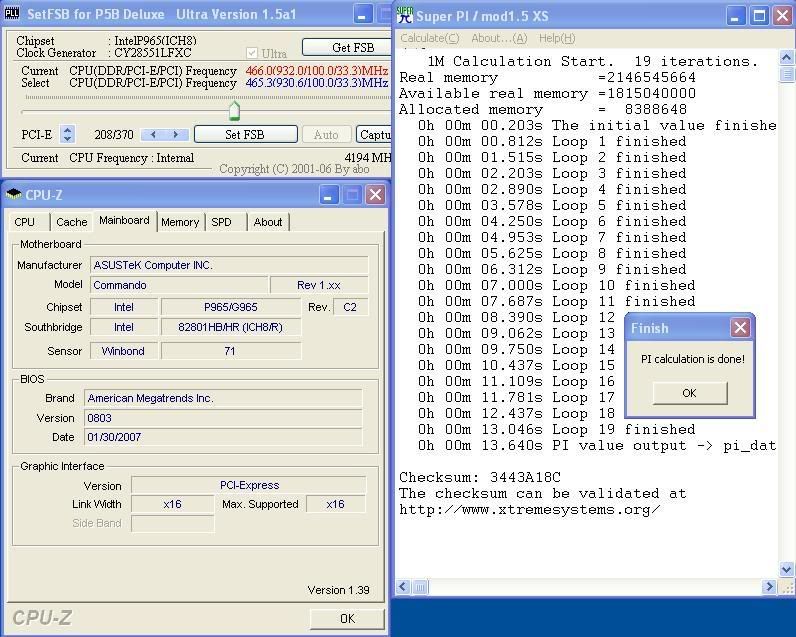
Task: Click the BIOS brand American Megatrends Inc.
Action: [223, 398]
